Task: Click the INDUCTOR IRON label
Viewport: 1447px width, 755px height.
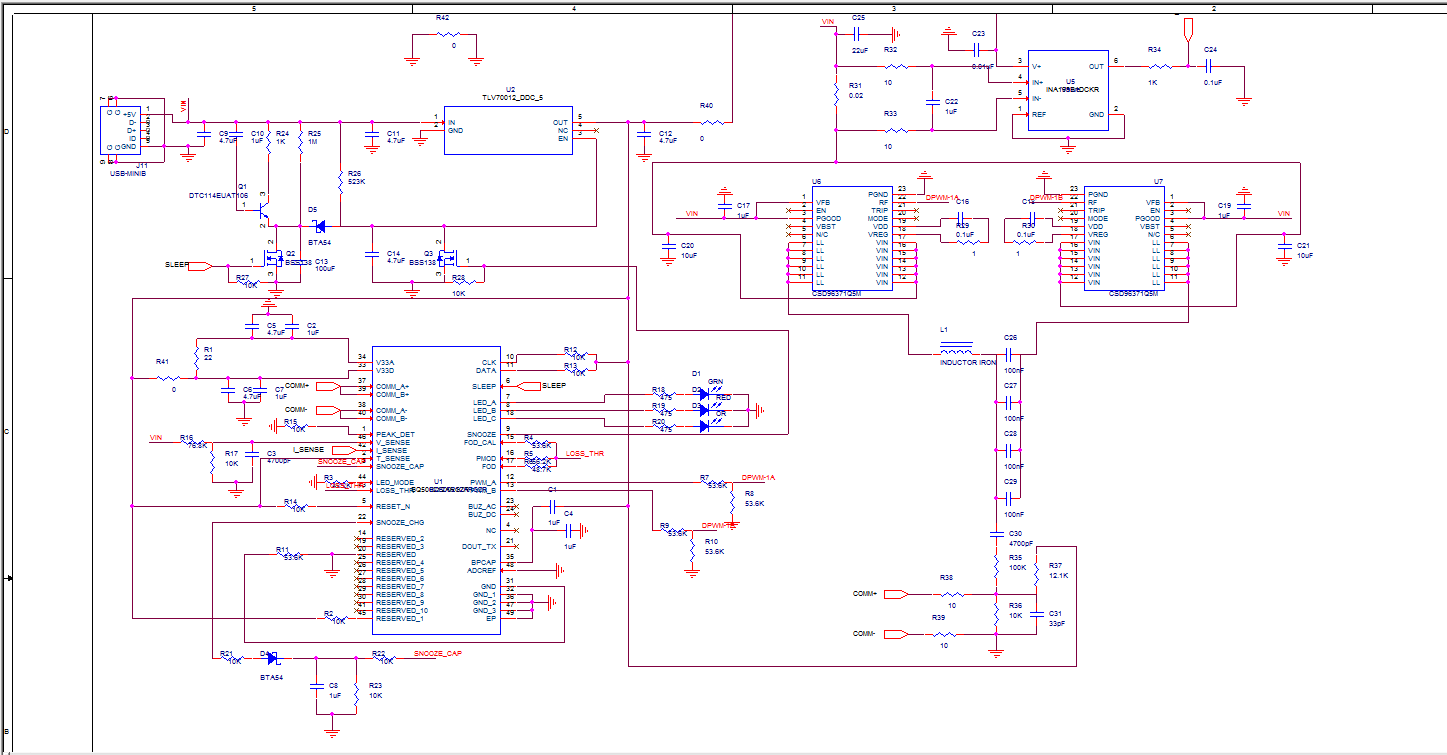Action: pos(969,362)
